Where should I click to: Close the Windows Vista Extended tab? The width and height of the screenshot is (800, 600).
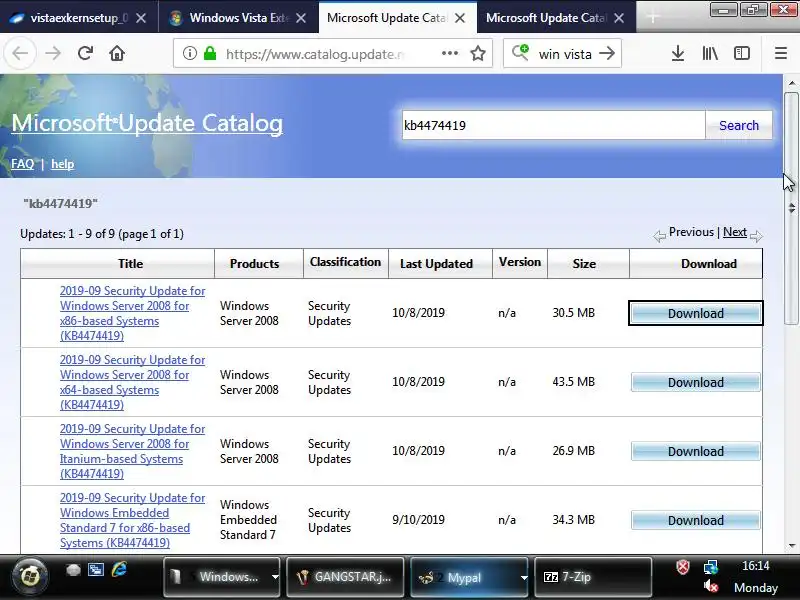301,18
